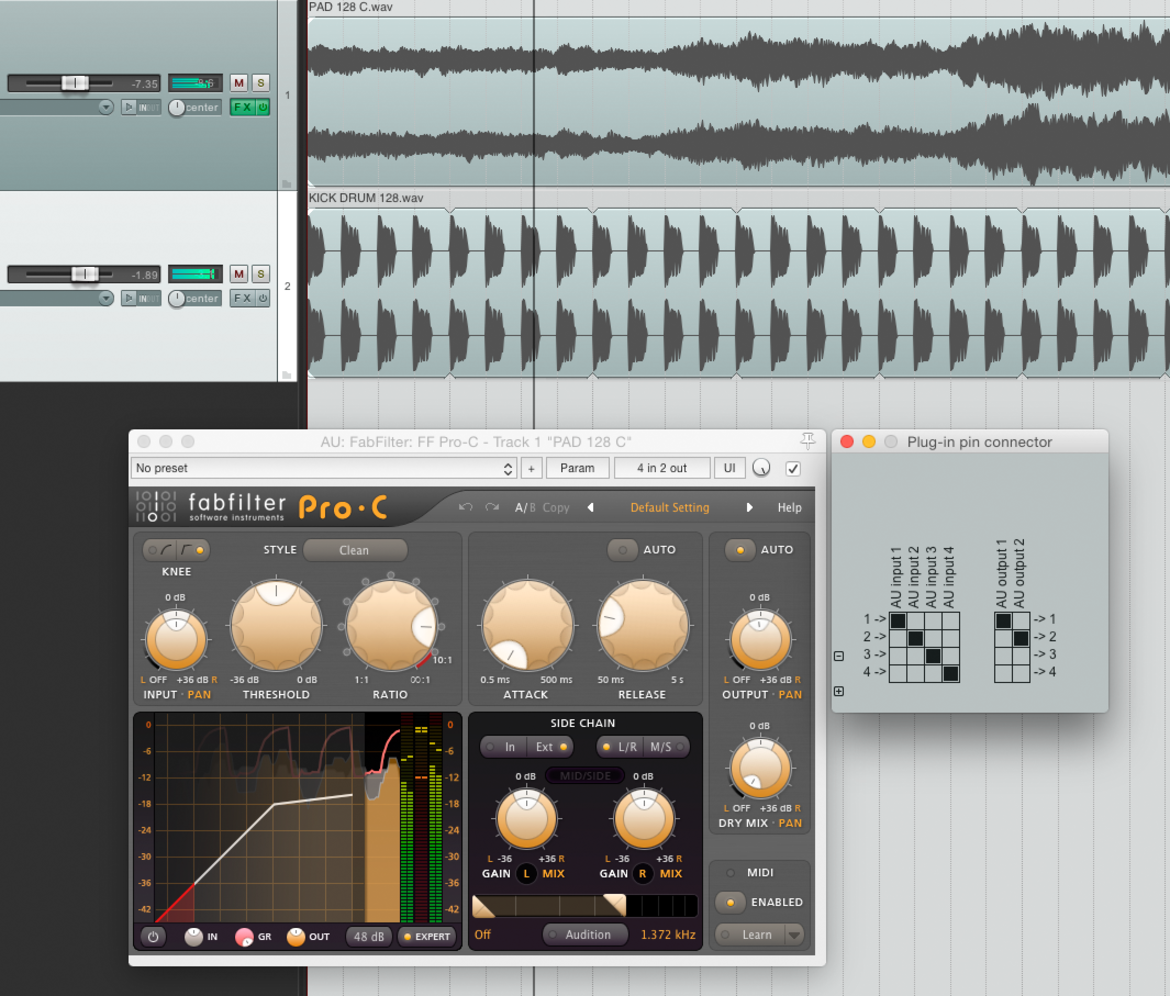Viewport: 1170px width, 996px height.
Task: Open the Default Setting preset menu
Action: pos(670,507)
